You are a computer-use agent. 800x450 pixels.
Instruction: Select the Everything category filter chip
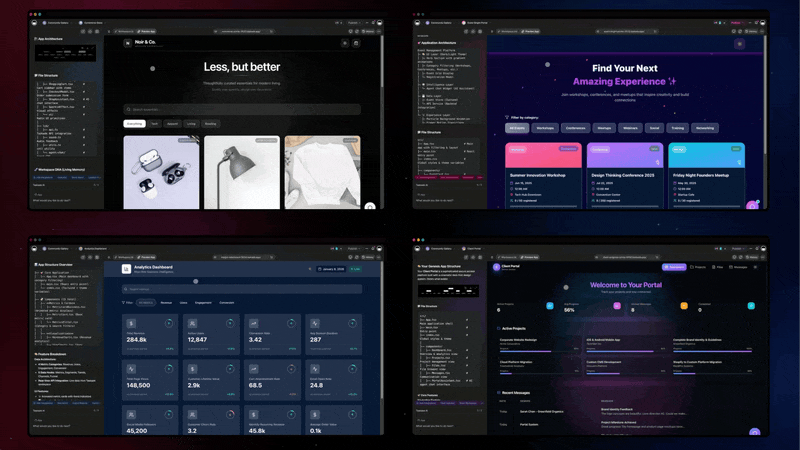pos(134,124)
